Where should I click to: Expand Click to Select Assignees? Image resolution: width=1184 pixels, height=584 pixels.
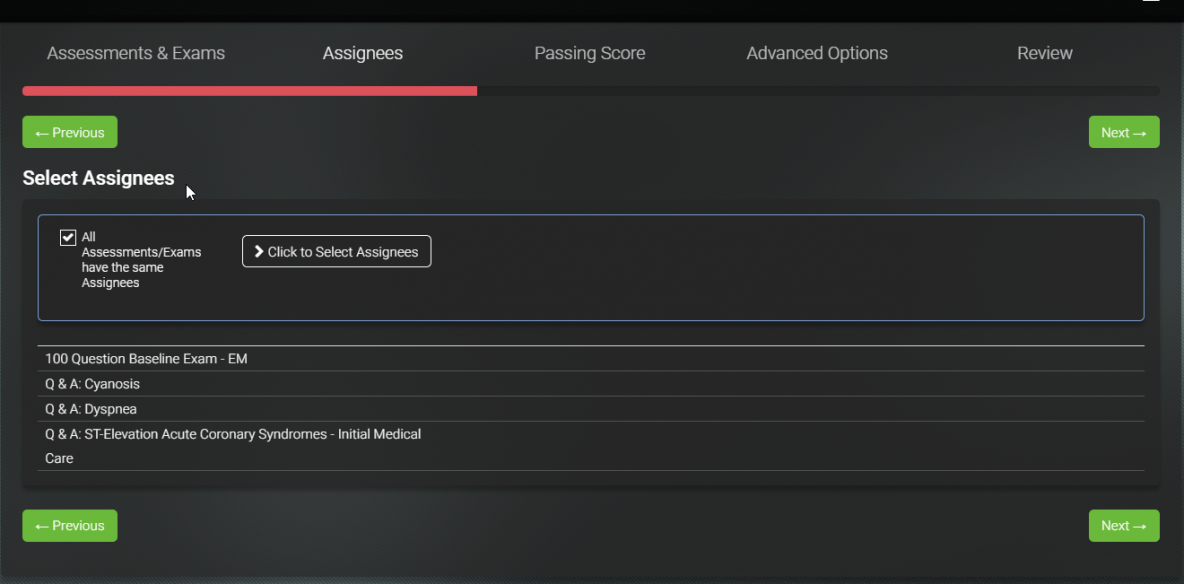coord(337,252)
